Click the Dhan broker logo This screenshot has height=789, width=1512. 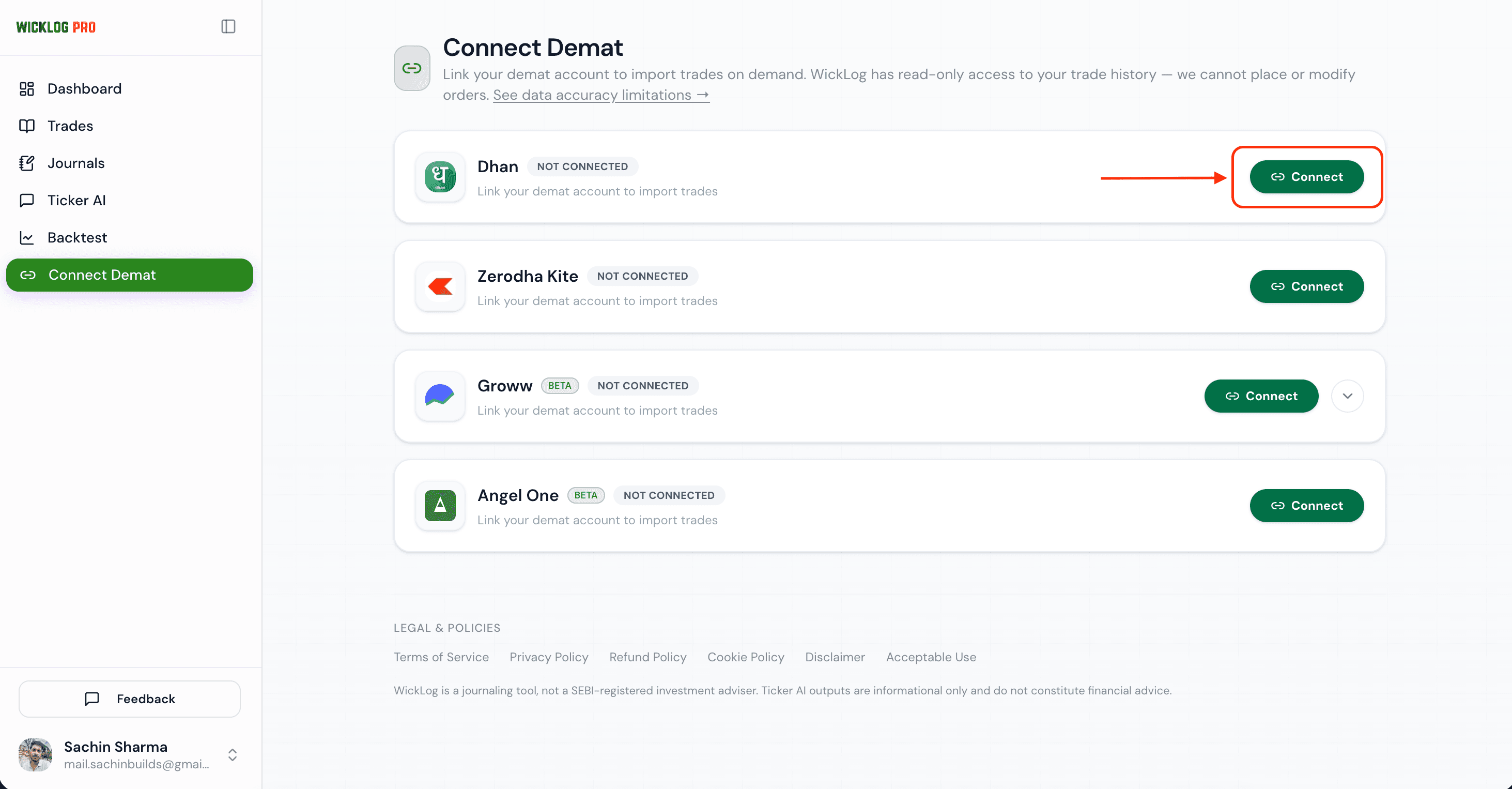440,177
